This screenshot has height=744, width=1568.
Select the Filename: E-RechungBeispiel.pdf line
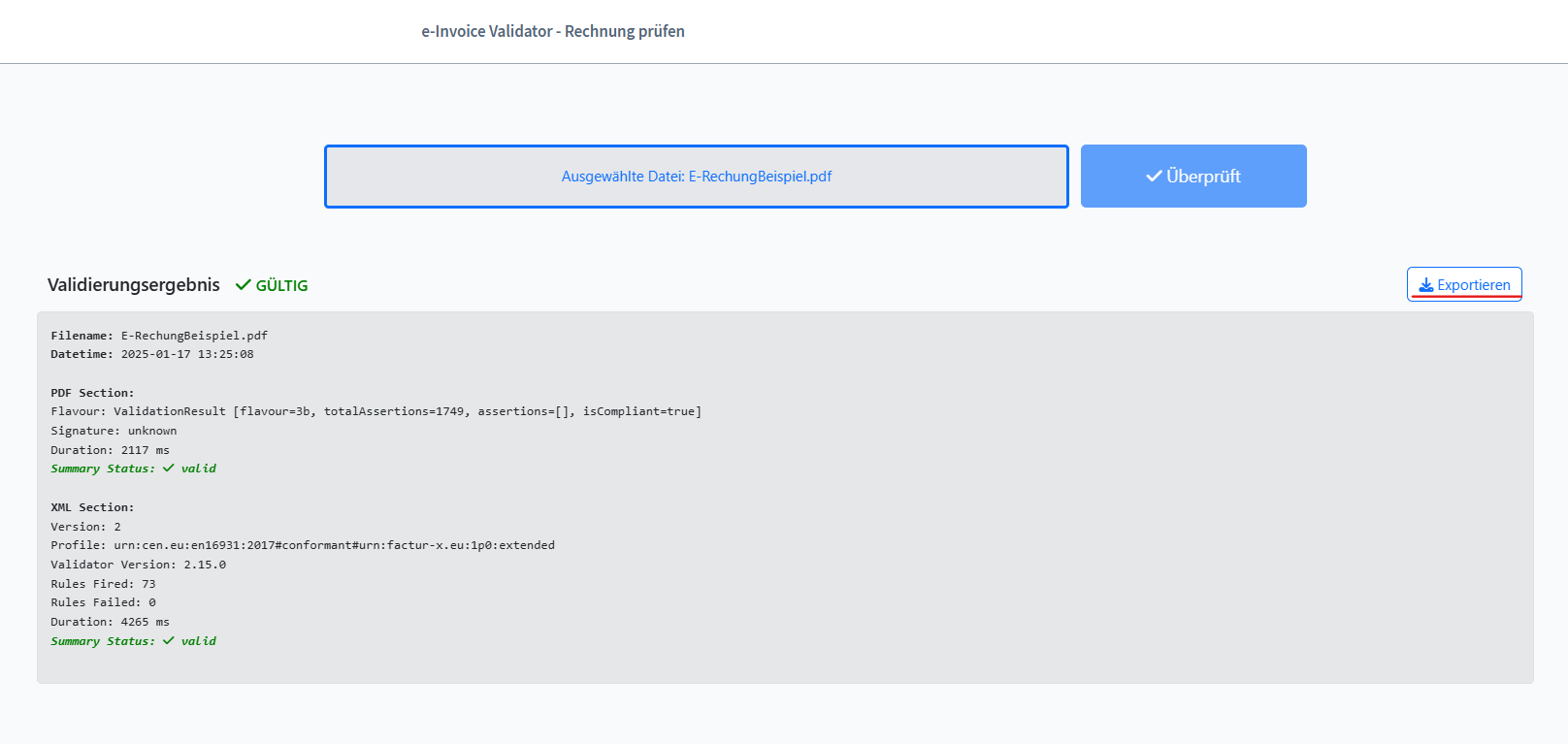tap(159, 336)
